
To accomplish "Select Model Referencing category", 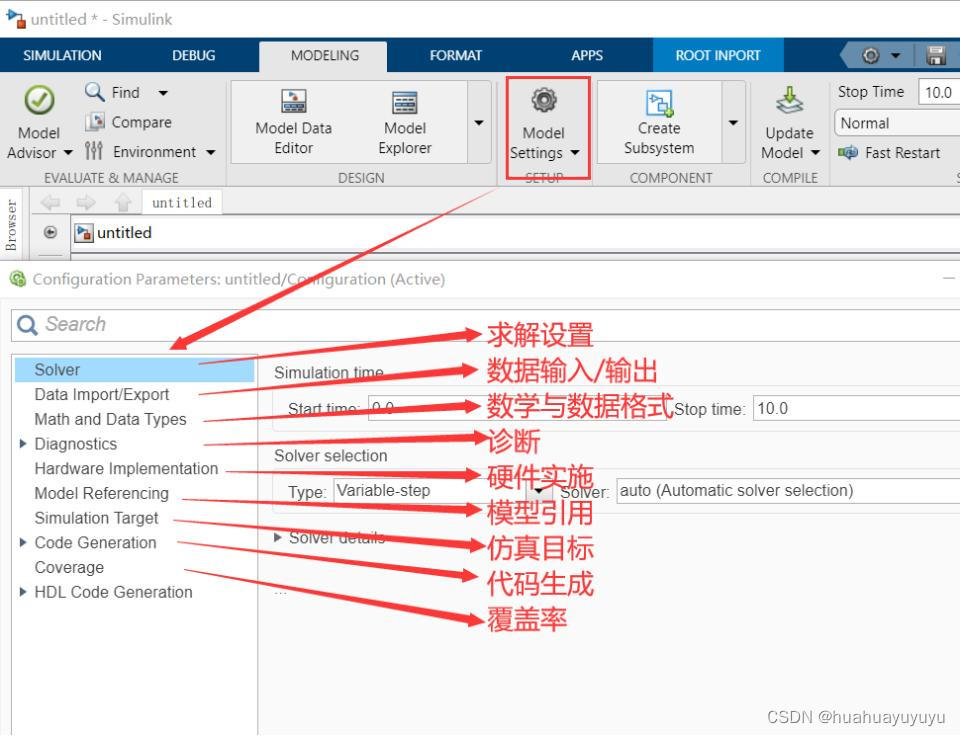I will (102, 493).
